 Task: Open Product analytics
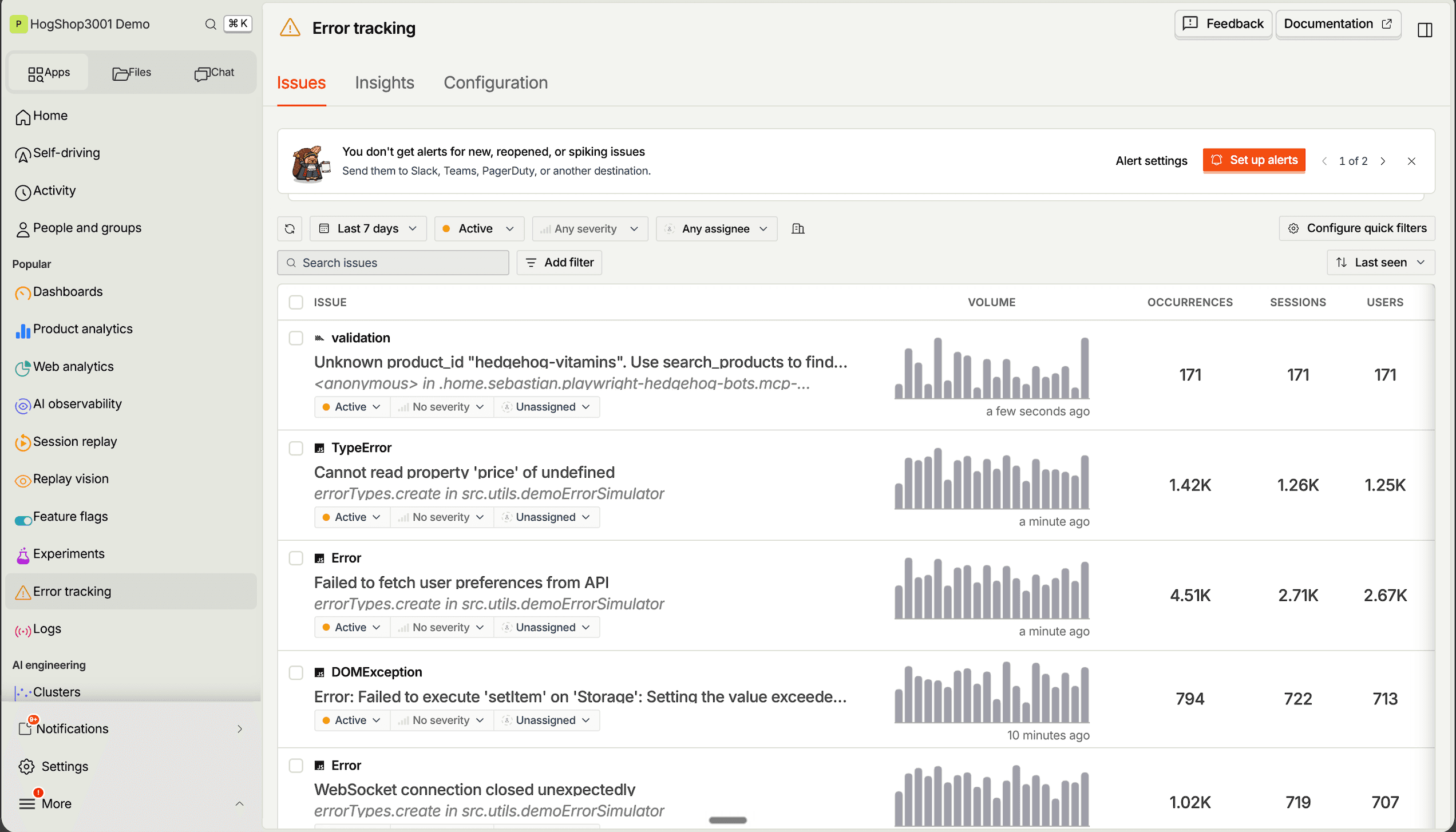[x=131, y=330]
